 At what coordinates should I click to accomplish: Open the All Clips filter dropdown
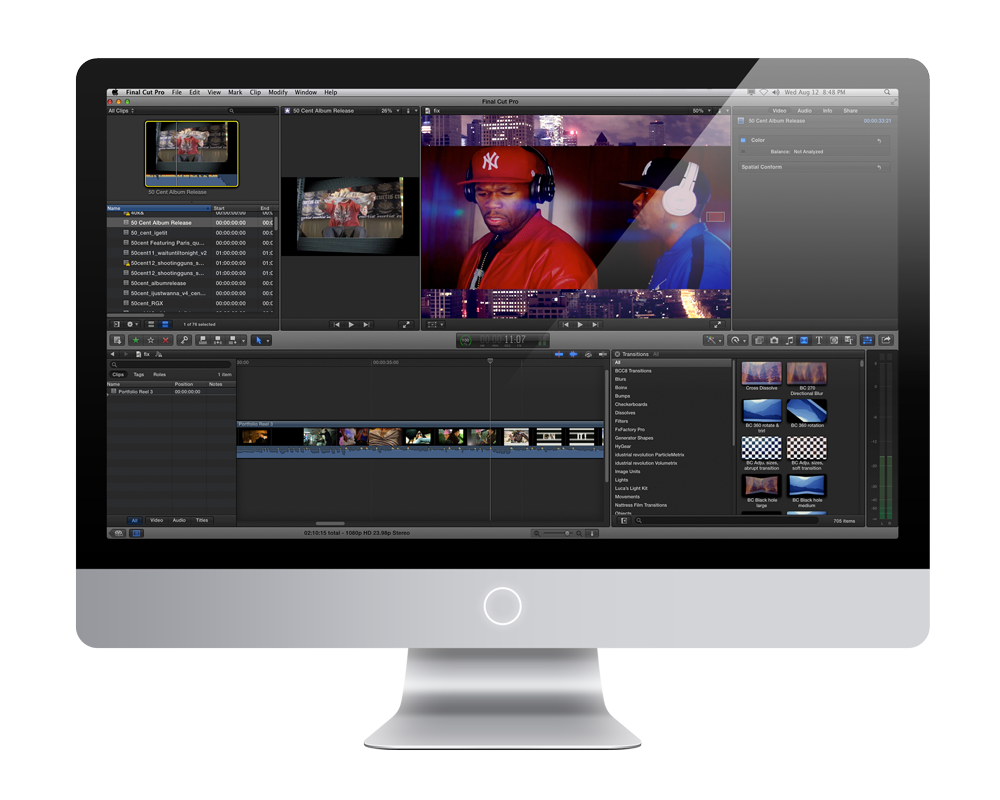click(121, 111)
